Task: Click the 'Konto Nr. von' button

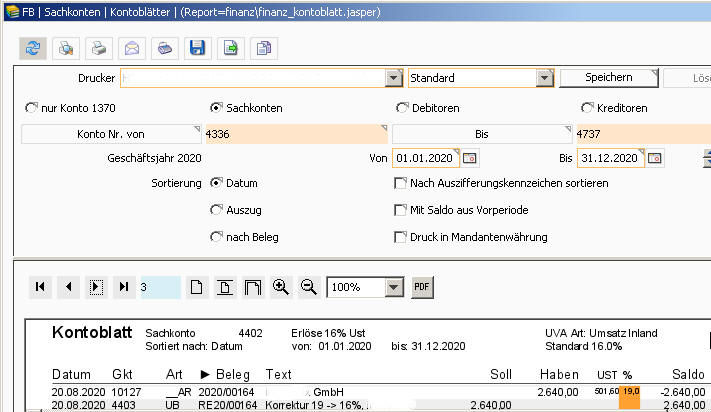Action: tap(110, 133)
